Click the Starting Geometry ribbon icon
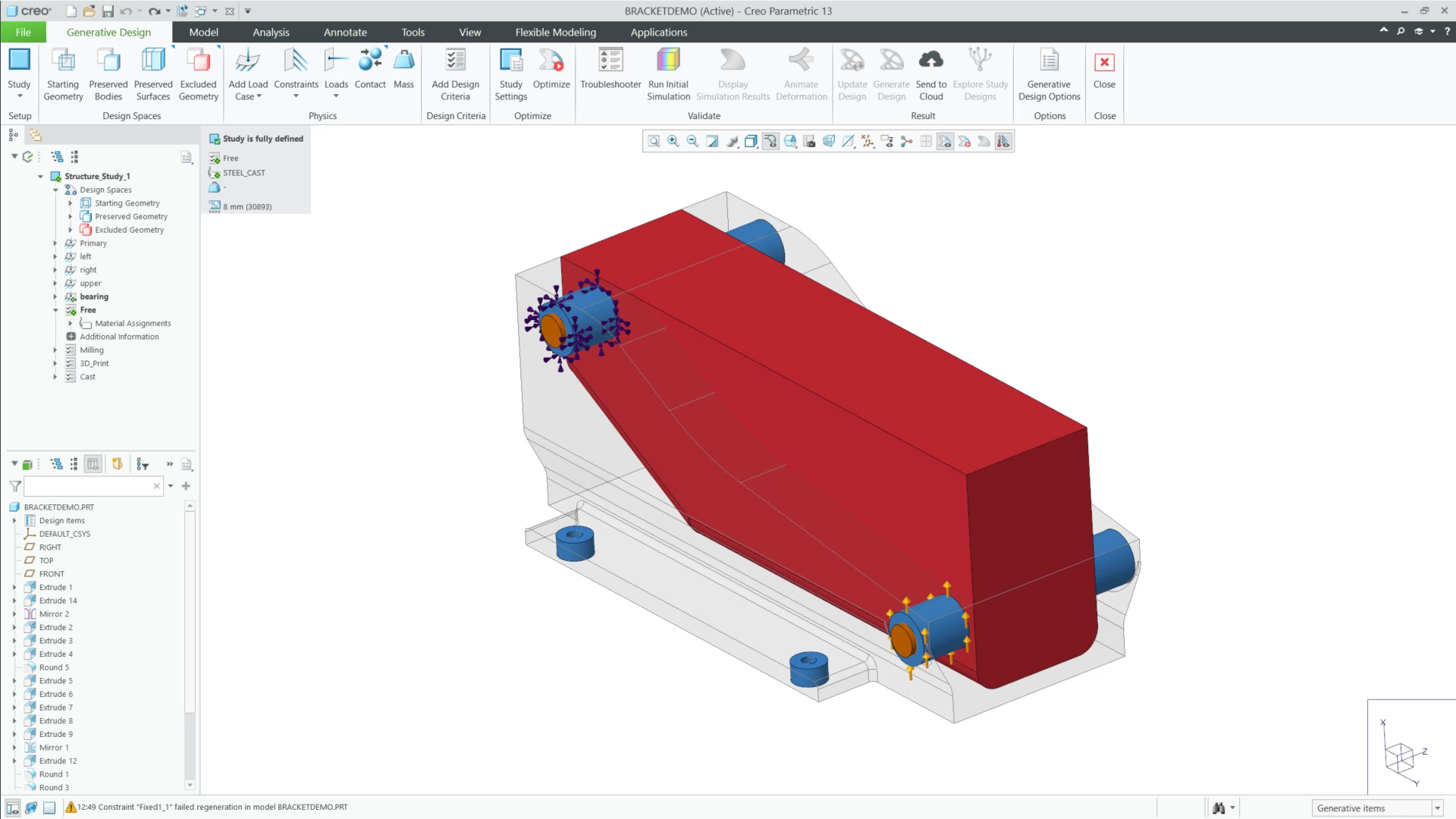1456x819 pixels. click(63, 74)
